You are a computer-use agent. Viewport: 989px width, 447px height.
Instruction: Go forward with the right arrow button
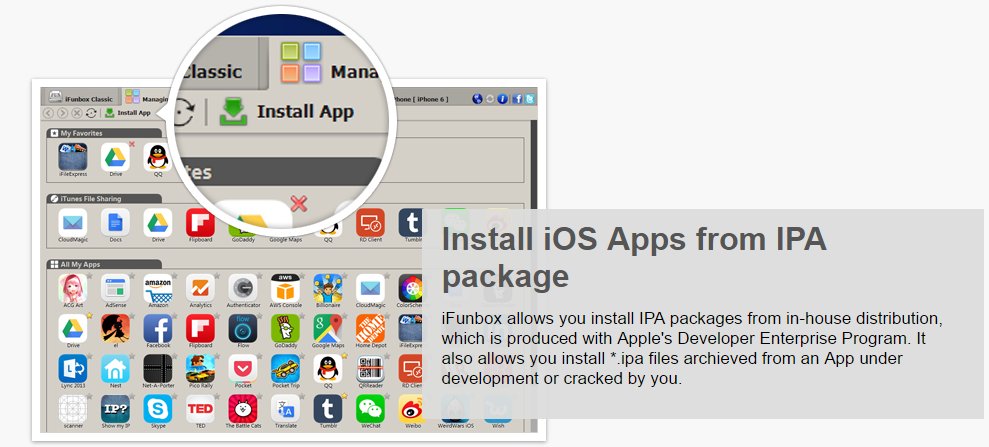62,113
